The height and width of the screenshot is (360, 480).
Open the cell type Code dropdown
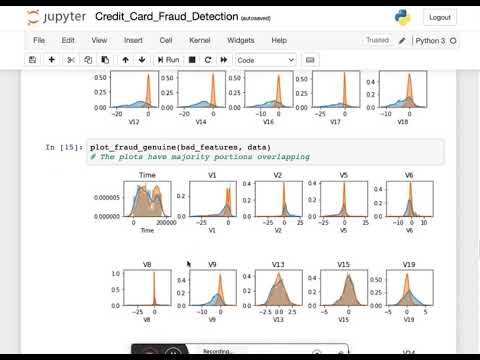pyautogui.click(x=266, y=60)
